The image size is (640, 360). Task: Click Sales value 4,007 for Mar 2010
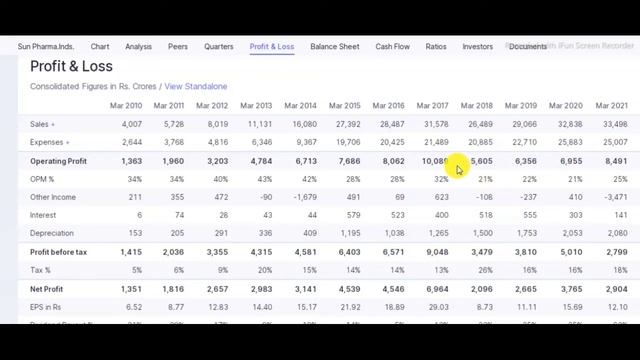click(x=131, y=124)
